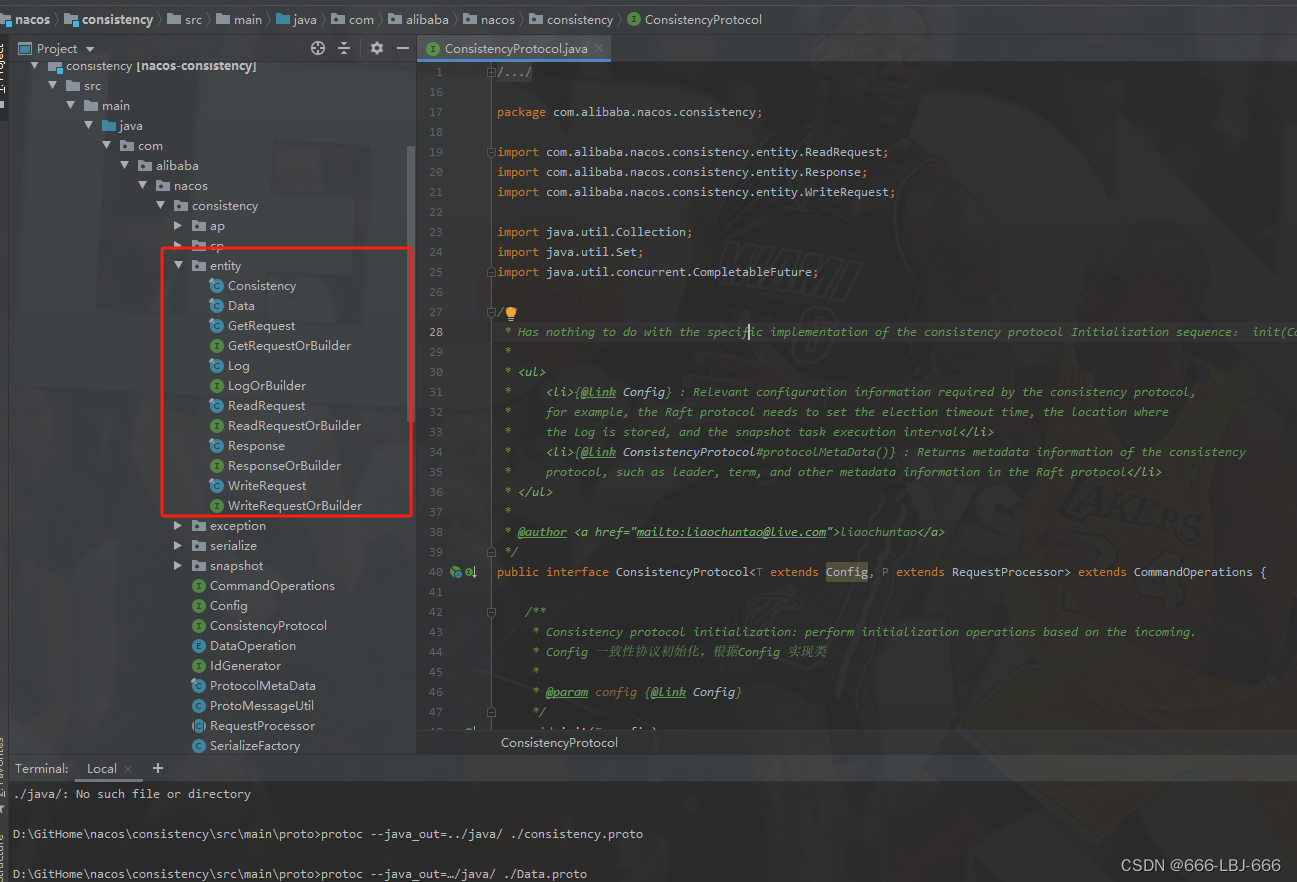Click the collapse all icon in Project panel

click(x=344, y=48)
